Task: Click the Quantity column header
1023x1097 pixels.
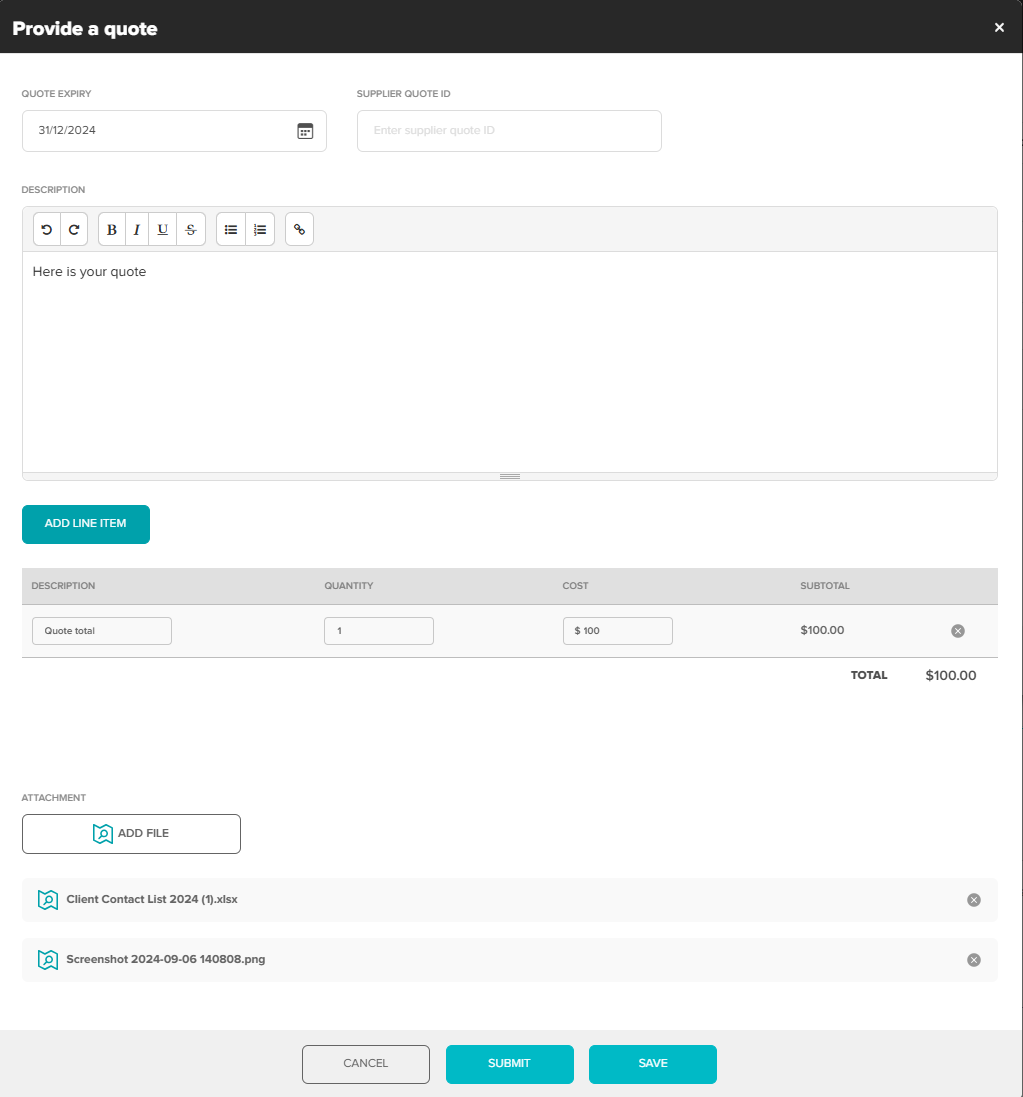Action: point(348,586)
